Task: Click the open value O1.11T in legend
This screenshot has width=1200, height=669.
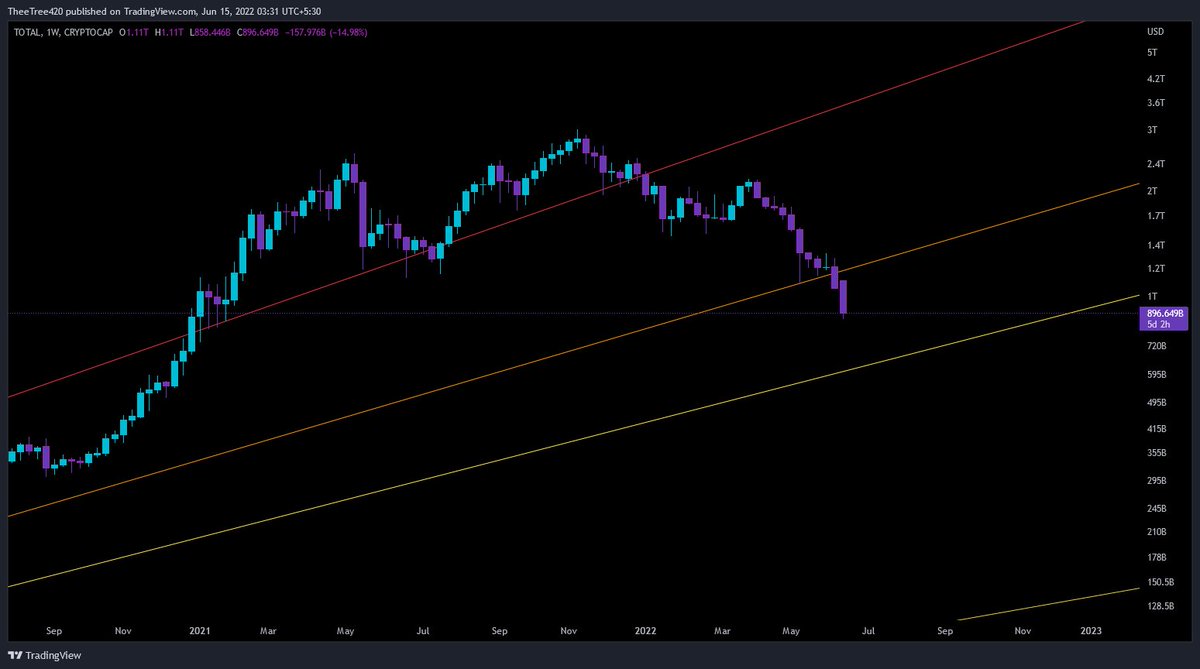Action: click(x=136, y=31)
